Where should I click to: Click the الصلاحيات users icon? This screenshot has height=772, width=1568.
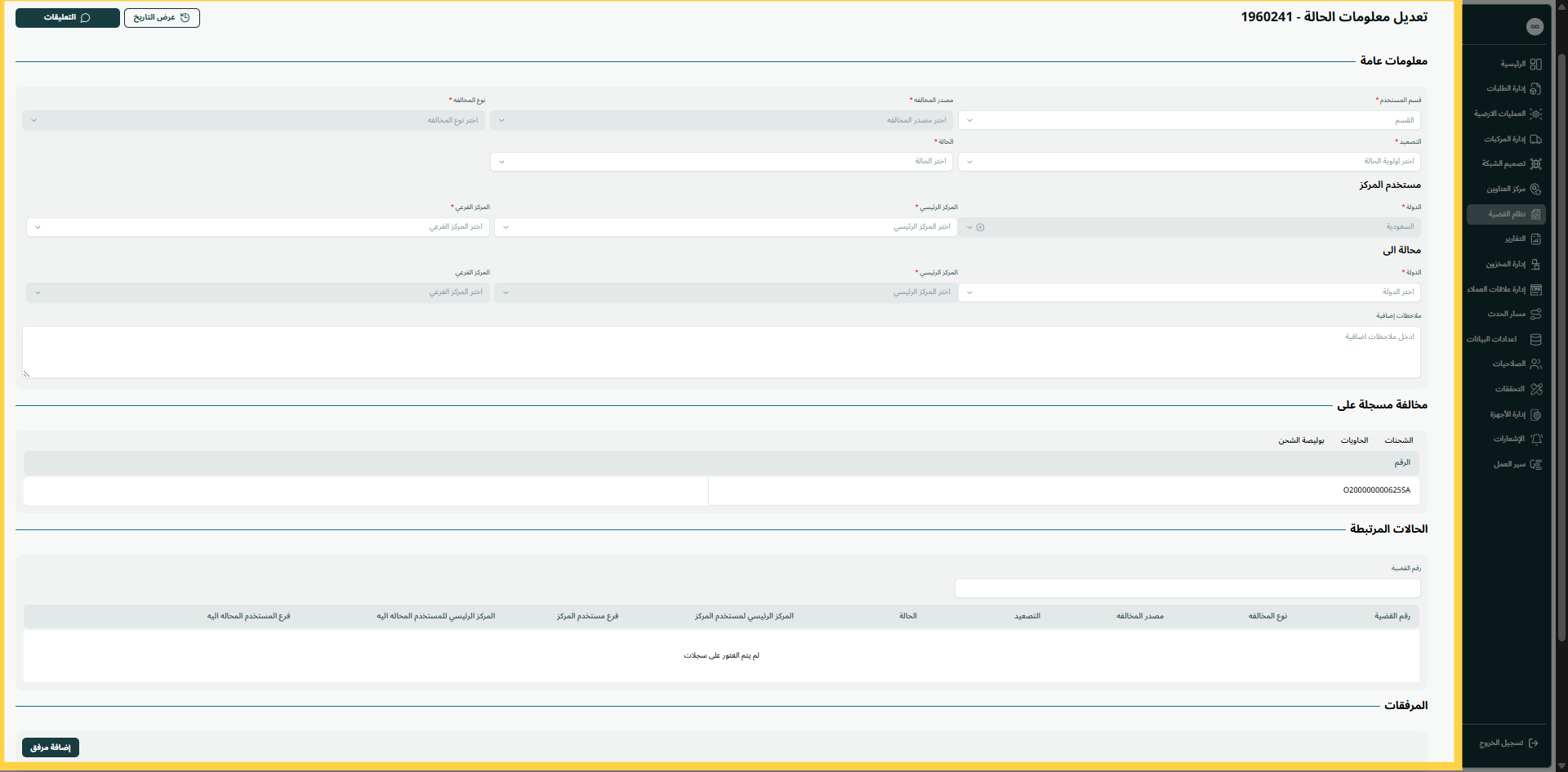pyautogui.click(x=1535, y=364)
